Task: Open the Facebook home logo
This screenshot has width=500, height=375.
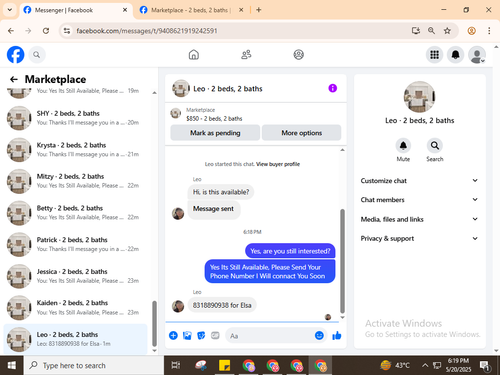Action: pos(16,55)
